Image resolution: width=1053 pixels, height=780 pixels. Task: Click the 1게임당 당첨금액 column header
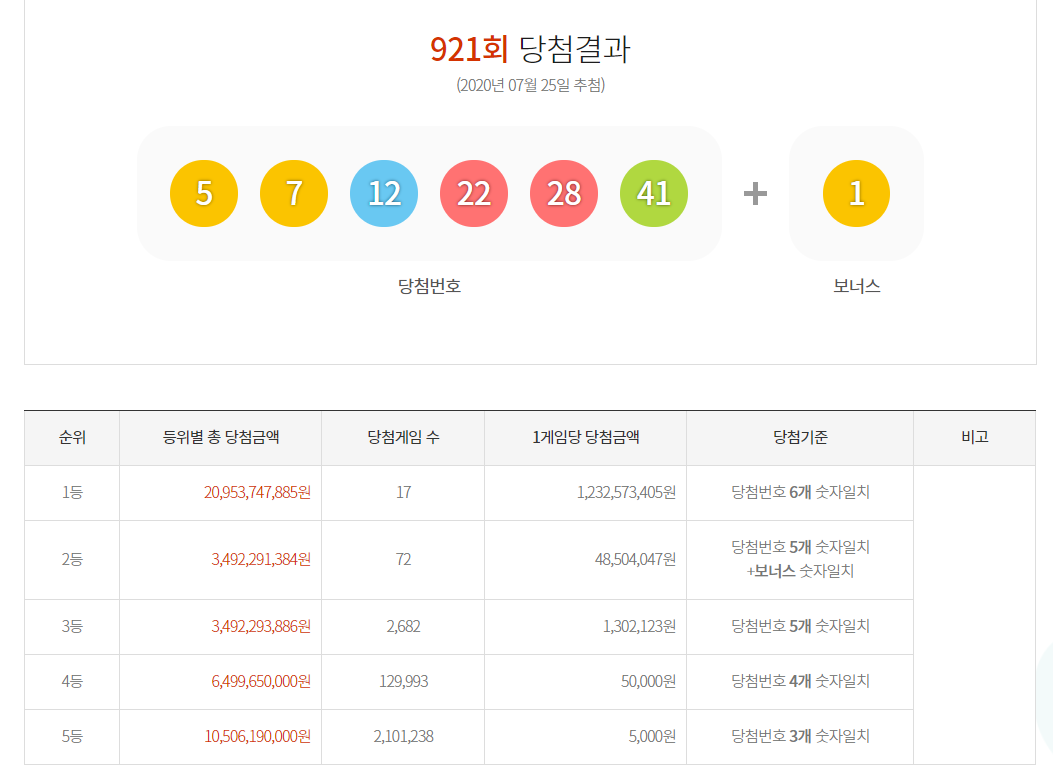click(x=586, y=437)
